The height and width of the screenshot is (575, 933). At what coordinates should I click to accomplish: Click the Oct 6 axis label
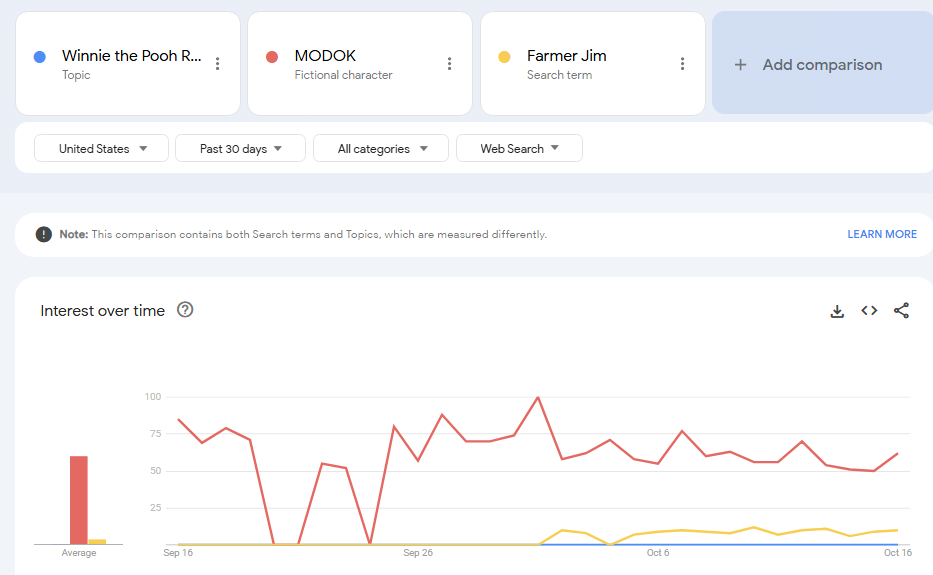click(658, 553)
